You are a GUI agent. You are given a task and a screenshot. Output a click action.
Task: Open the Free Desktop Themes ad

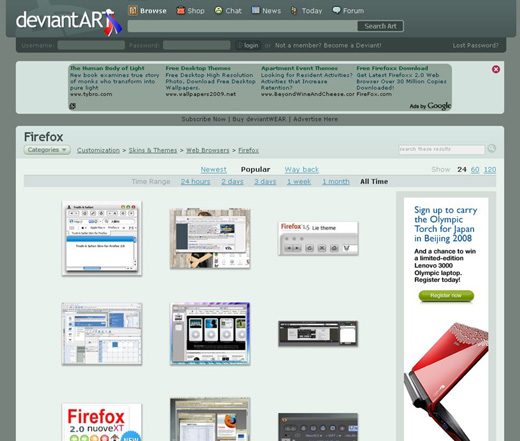(198, 68)
